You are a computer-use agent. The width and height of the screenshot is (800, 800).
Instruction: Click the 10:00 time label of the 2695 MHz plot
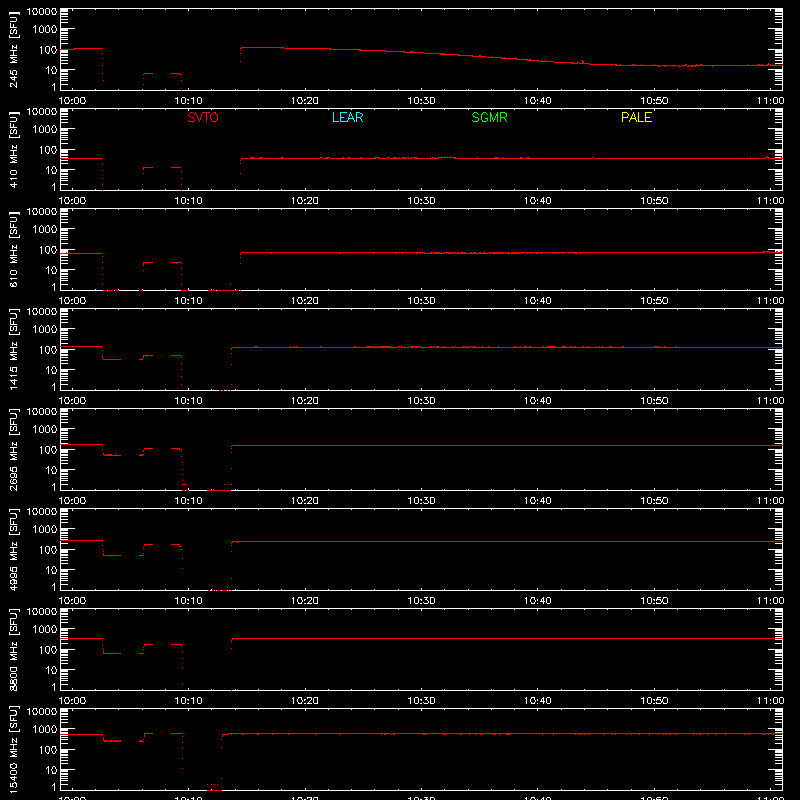pos(72,501)
